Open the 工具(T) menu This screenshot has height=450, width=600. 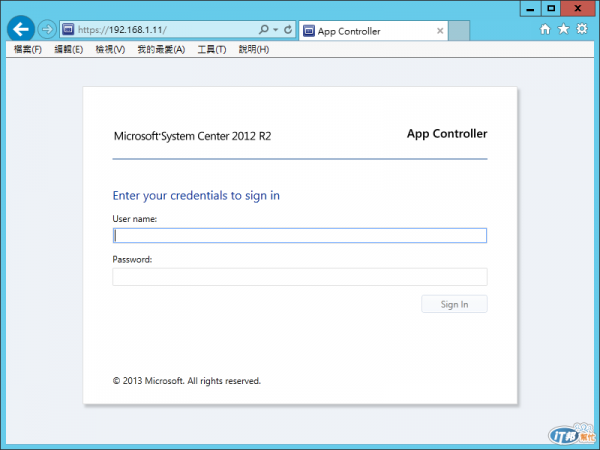[212, 49]
